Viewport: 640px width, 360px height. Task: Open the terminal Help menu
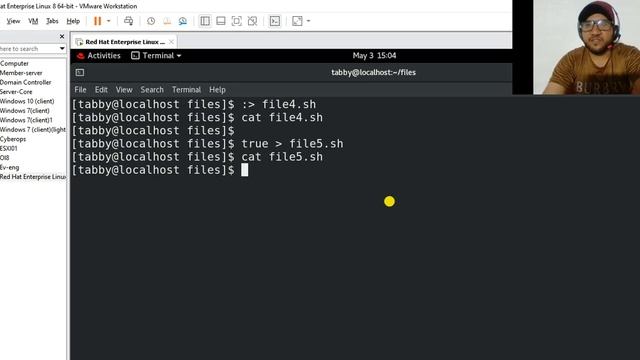pyautogui.click(x=217, y=89)
